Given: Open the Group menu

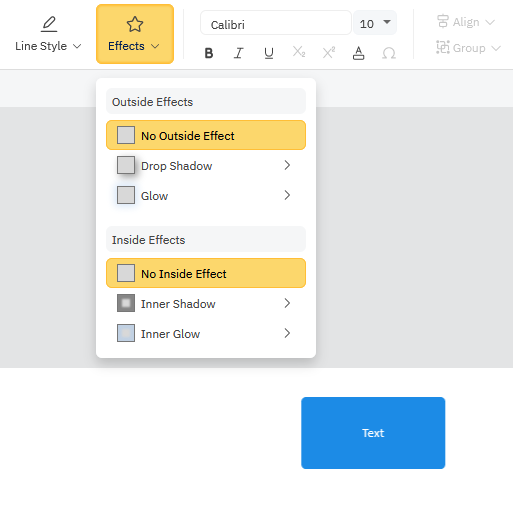Looking at the screenshot, I should (469, 48).
